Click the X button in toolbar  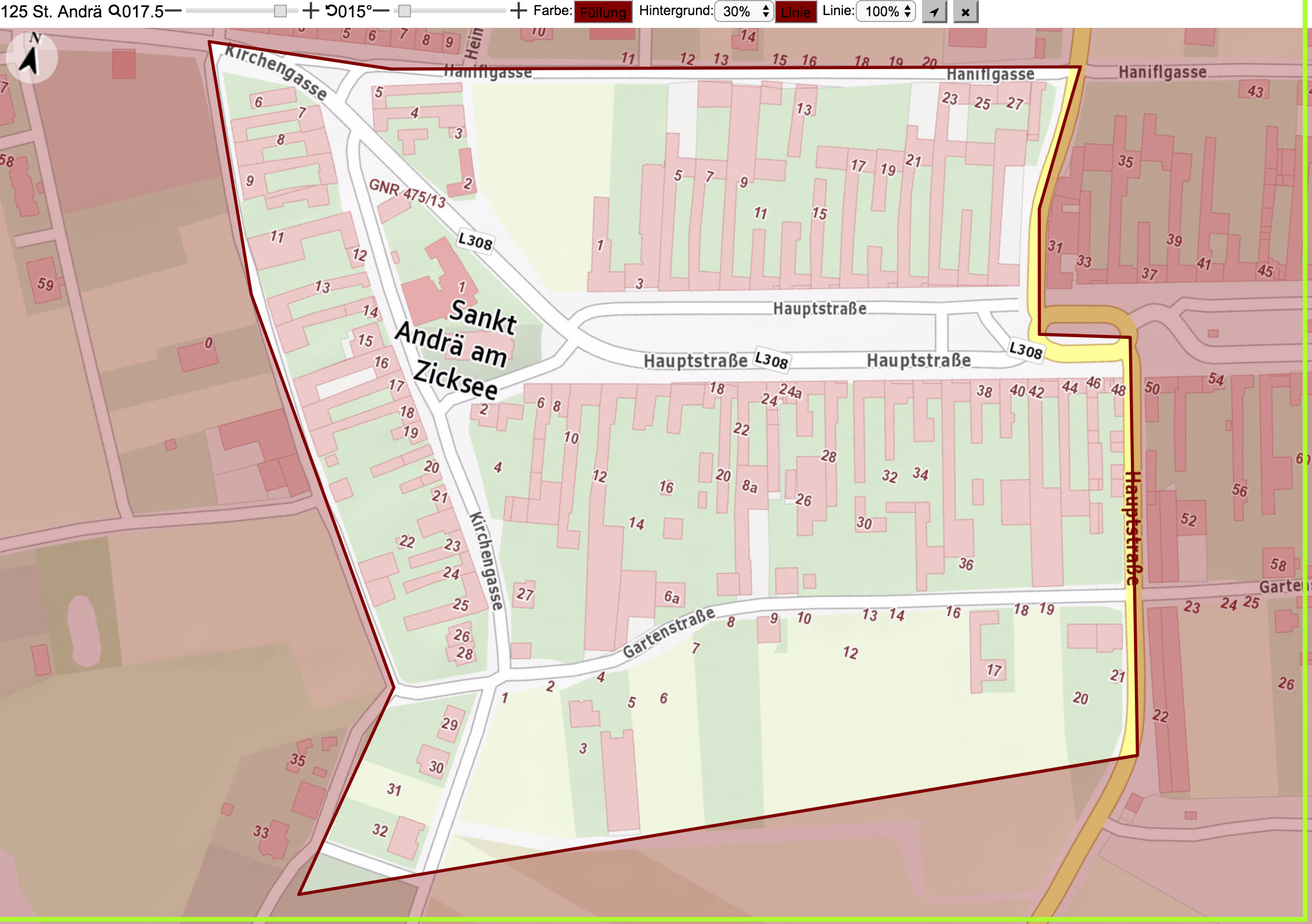pos(965,12)
